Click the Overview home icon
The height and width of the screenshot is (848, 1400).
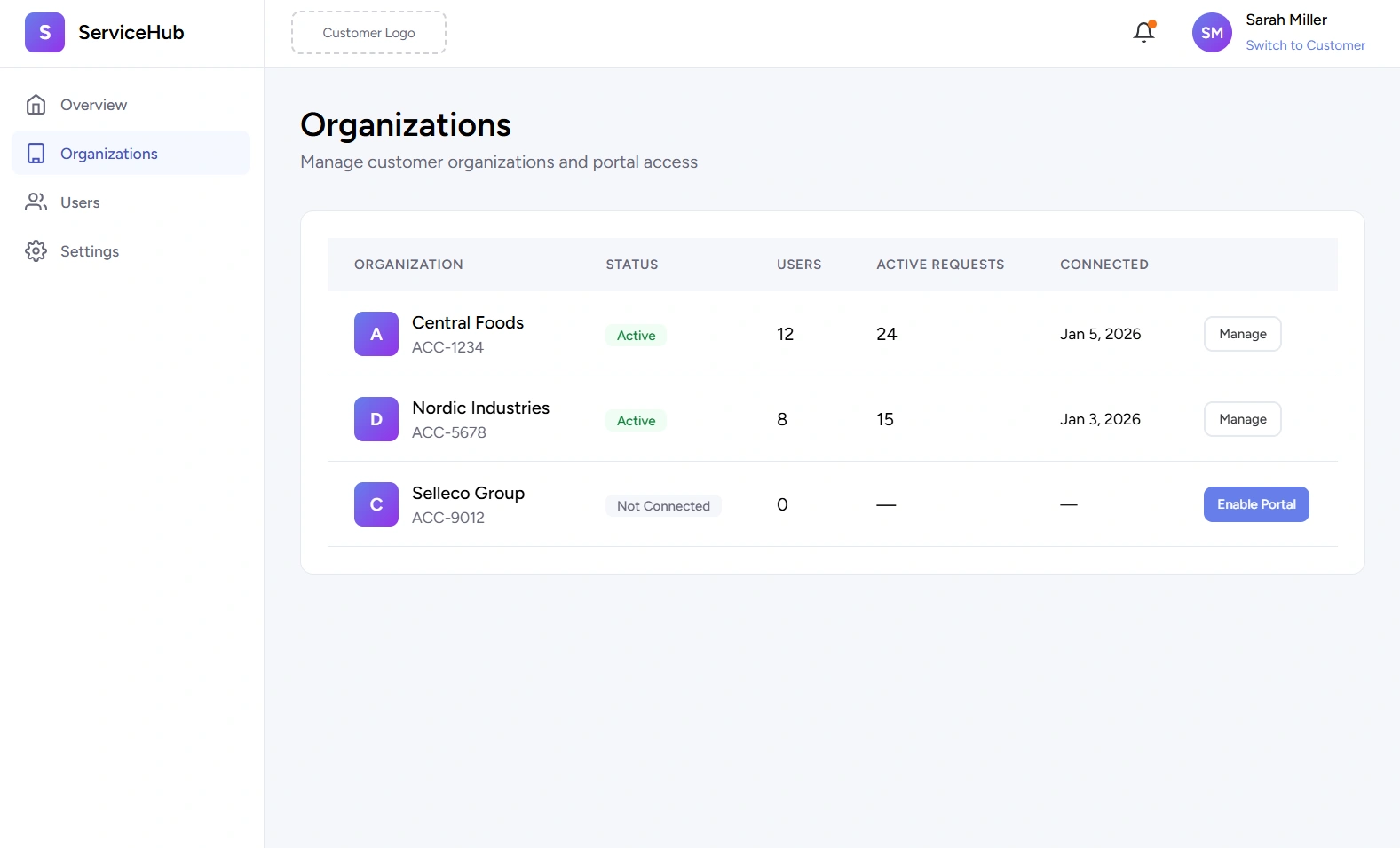(x=36, y=105)
